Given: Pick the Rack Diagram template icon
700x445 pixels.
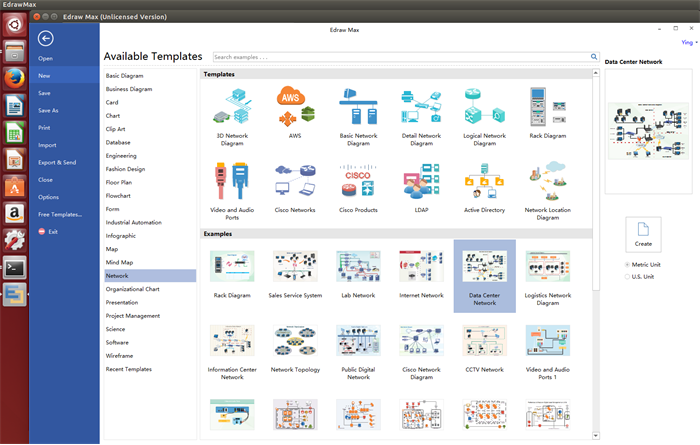Looking at the screenshot, I should pyautogui.click(x=547, y=107).
